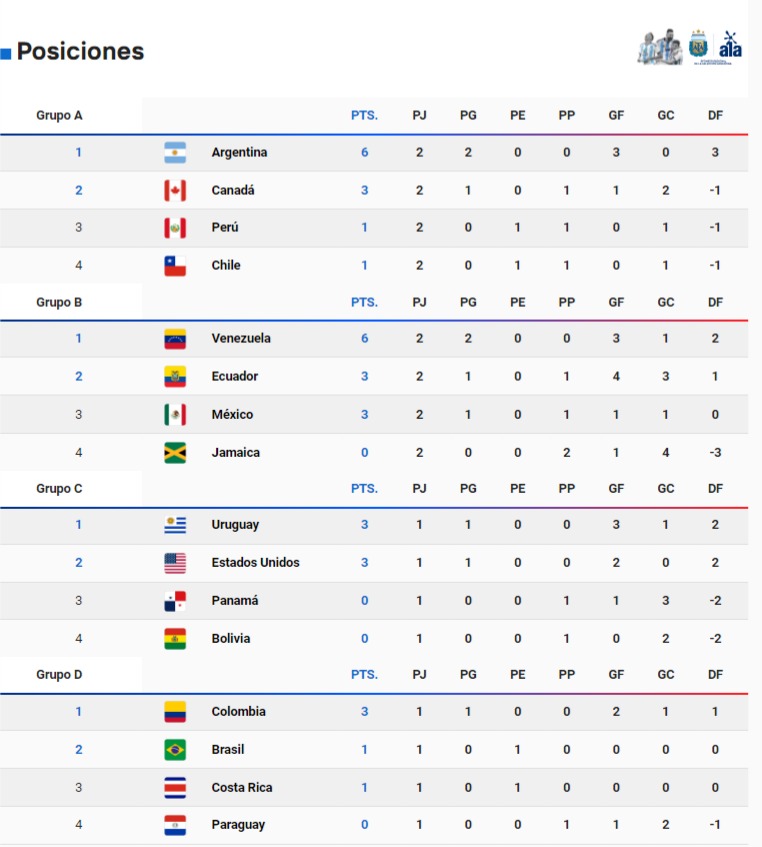762x847 pixels.
Task: Click the Costa Rica team name
Action: (x=242, y=788)
